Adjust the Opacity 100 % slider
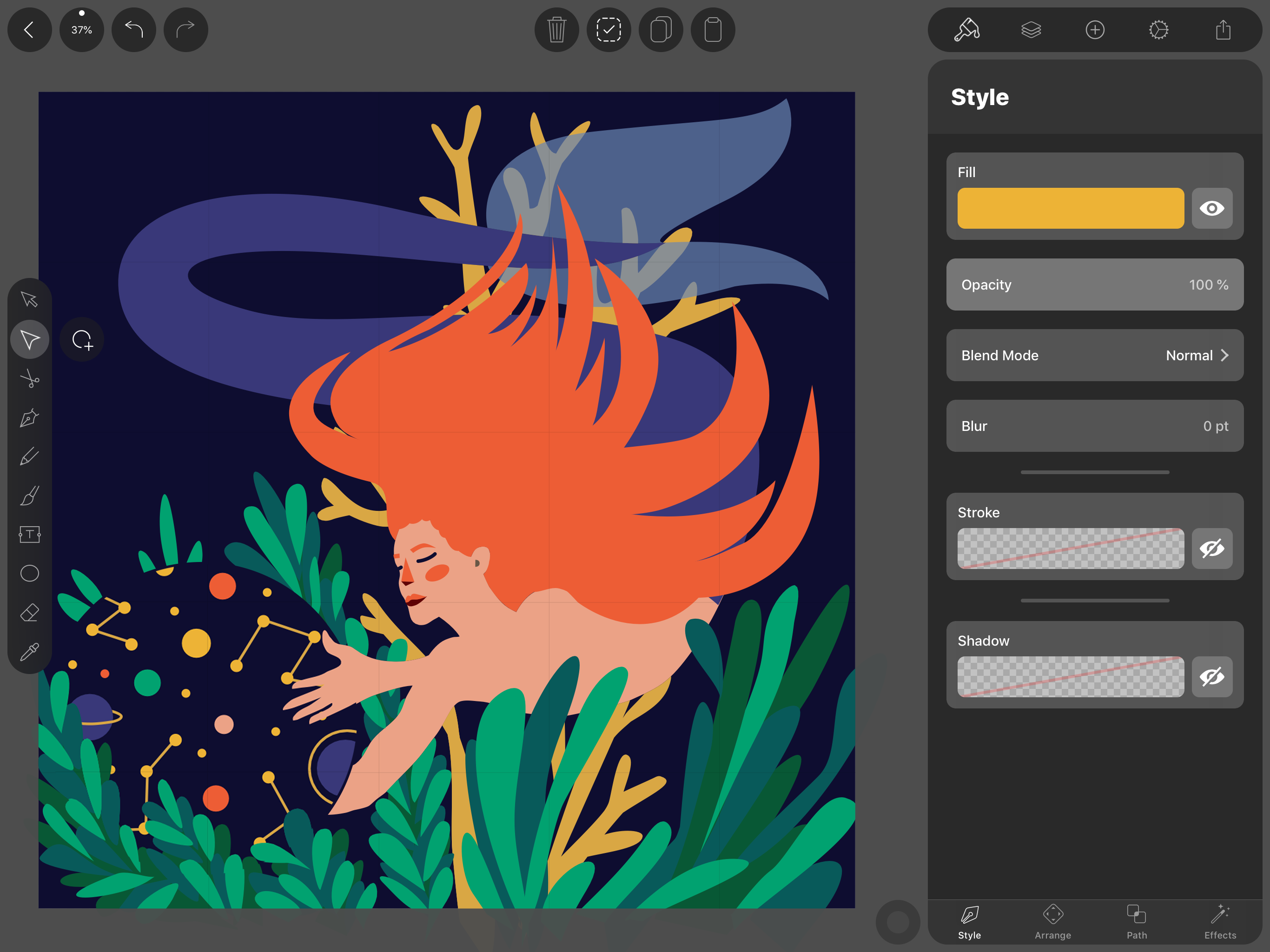1270x952 pixels. tap(1095, 285)
